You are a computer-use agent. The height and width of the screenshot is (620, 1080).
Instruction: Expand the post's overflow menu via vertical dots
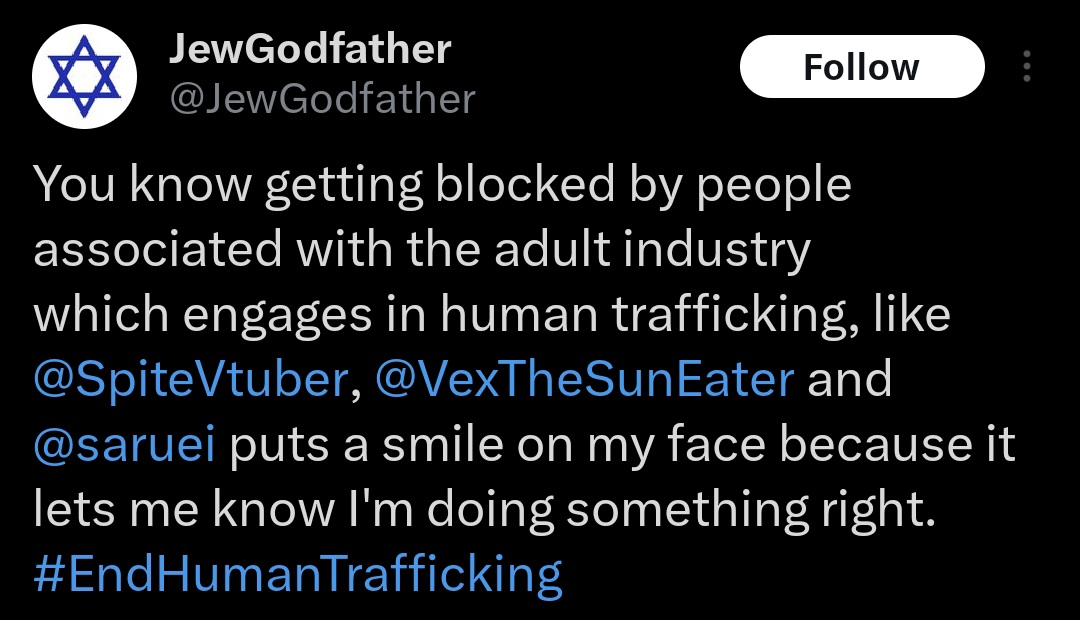(1026, 67)
